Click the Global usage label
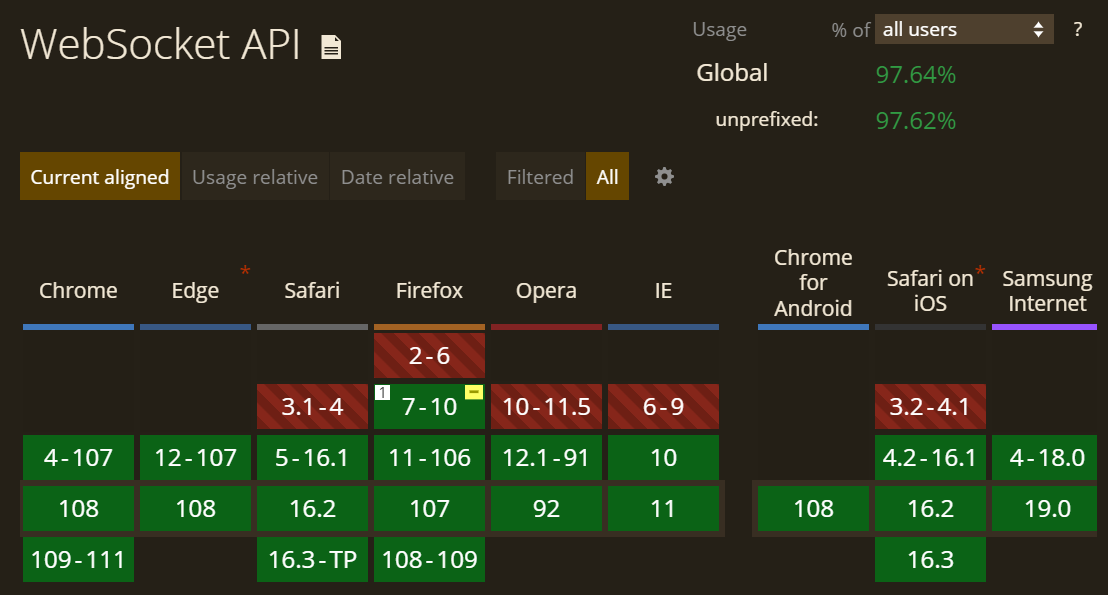1108x595 pixels. [x=732, y=73]
